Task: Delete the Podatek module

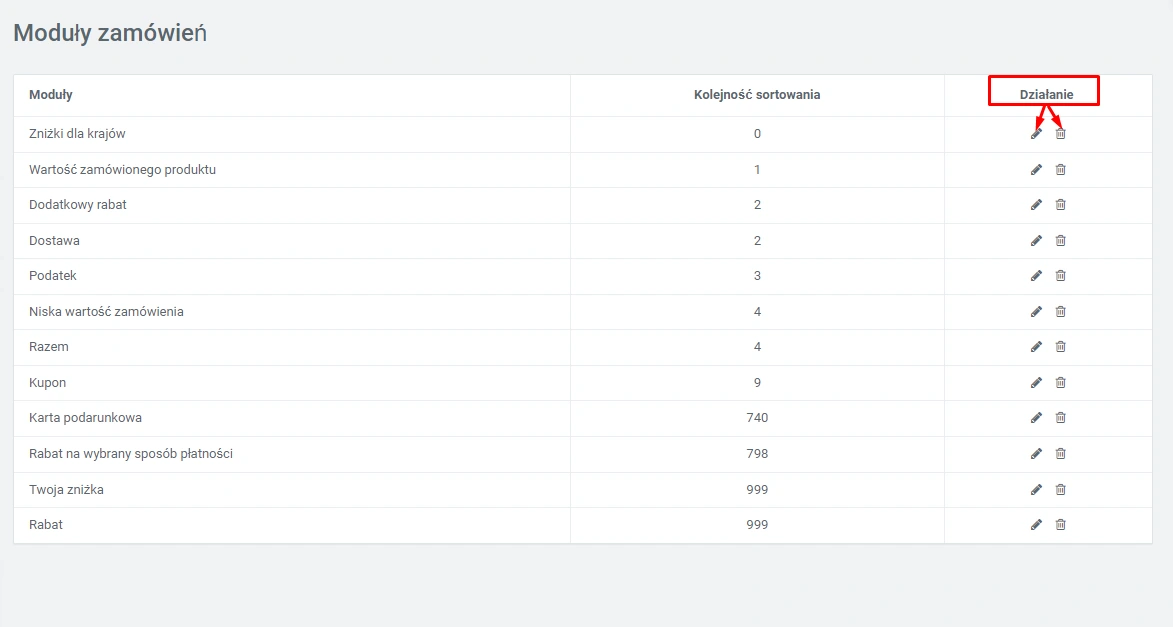Action: click(1061, 276)
